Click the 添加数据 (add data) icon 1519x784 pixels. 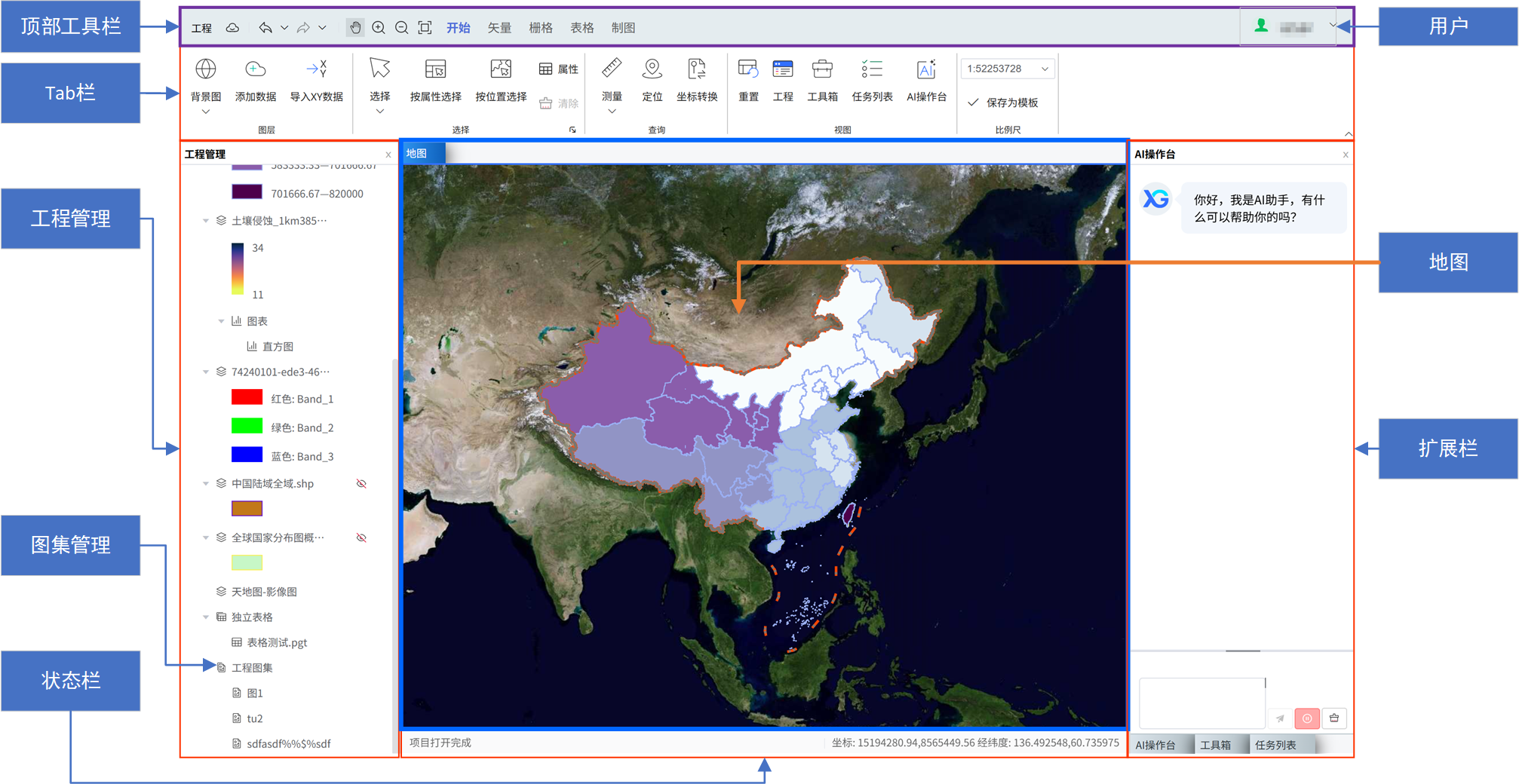[x=255, y=70]
